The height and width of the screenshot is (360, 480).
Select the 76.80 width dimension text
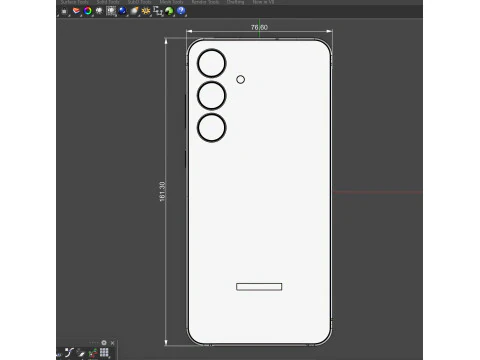259,27
